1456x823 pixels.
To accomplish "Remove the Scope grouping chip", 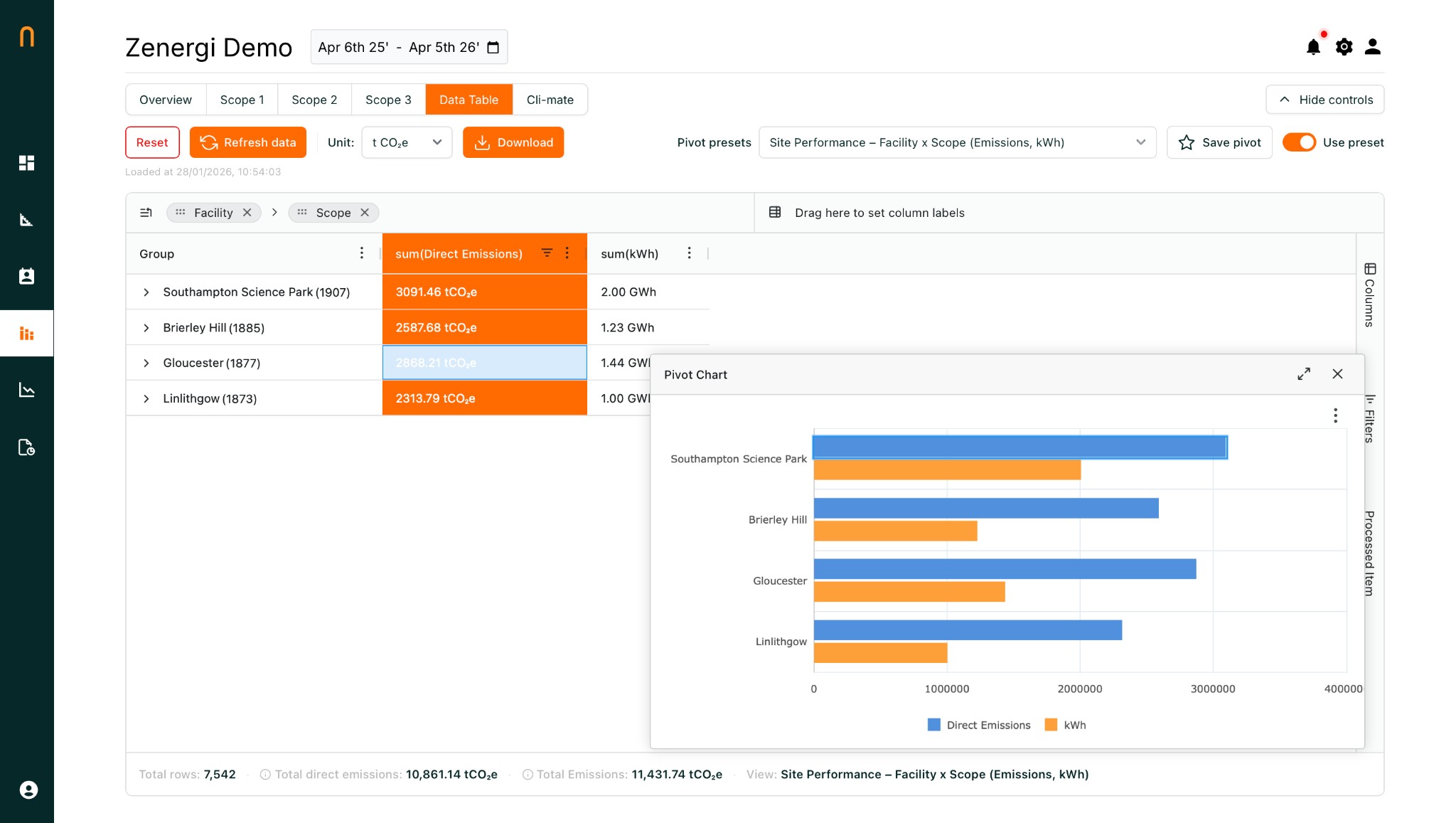I will click(365, 212).
